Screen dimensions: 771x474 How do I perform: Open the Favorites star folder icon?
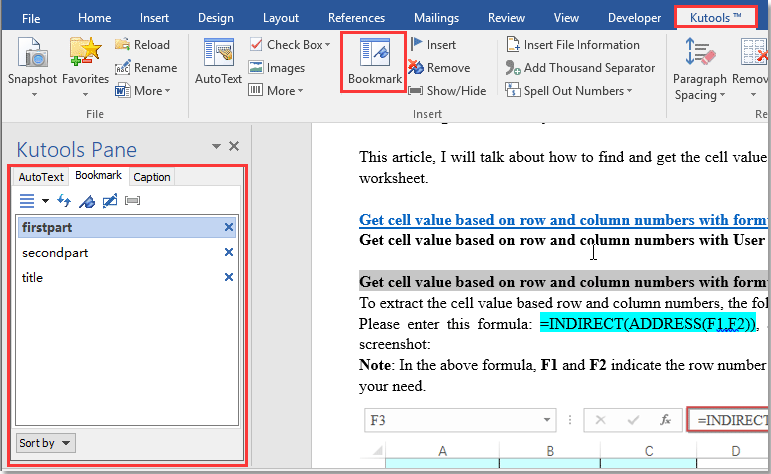coord(85,52)
